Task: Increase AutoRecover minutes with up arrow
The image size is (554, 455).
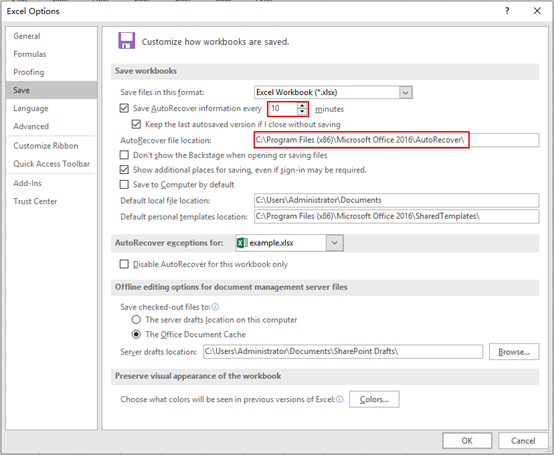Action: pos(302,106)
